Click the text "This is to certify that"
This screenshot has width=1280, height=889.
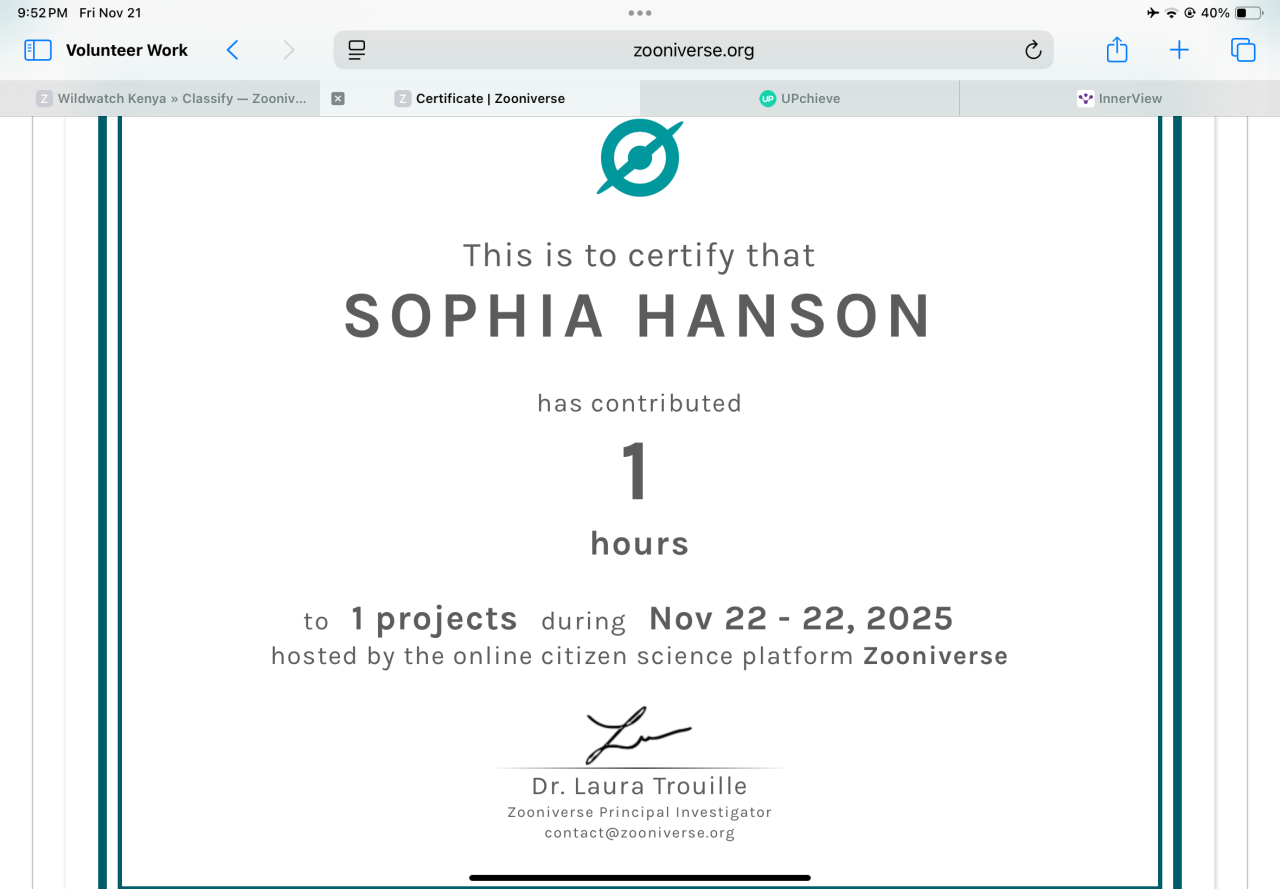[x=639, y=256]
